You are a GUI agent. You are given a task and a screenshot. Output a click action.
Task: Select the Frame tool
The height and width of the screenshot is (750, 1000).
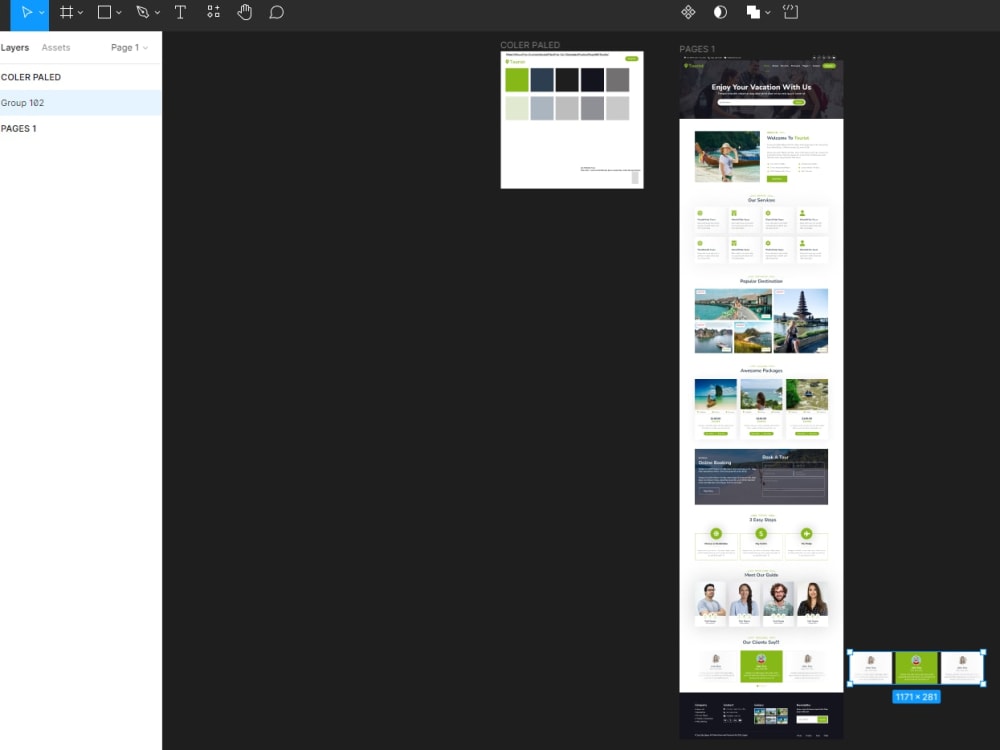tap(66, 12)
